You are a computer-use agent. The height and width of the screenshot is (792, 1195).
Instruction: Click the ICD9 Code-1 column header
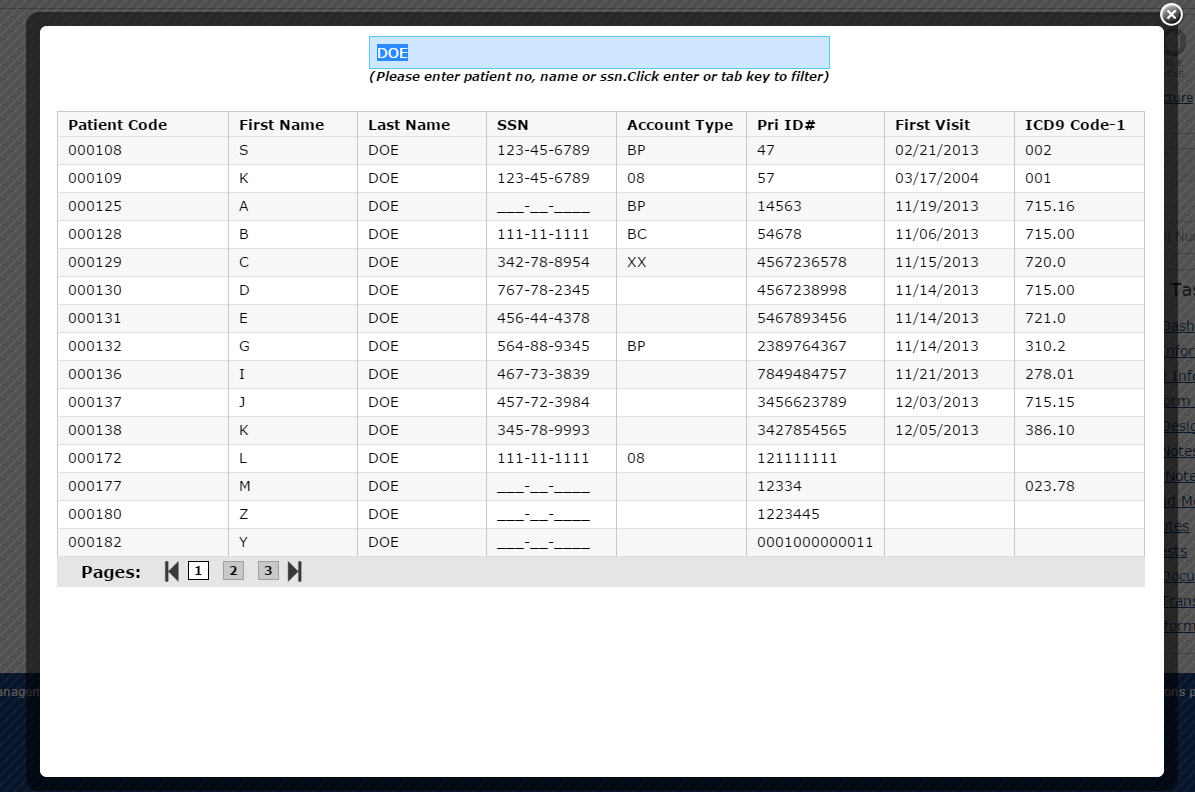[1074, 125]
